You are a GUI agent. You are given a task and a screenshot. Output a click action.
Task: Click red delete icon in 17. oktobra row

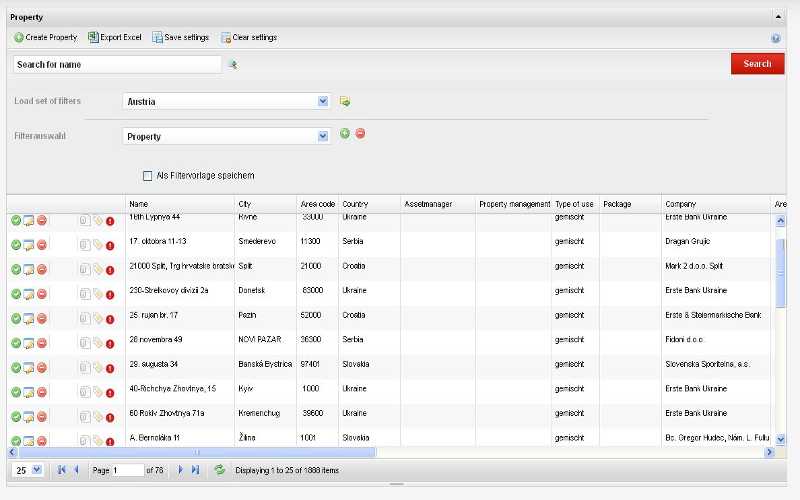42,245
